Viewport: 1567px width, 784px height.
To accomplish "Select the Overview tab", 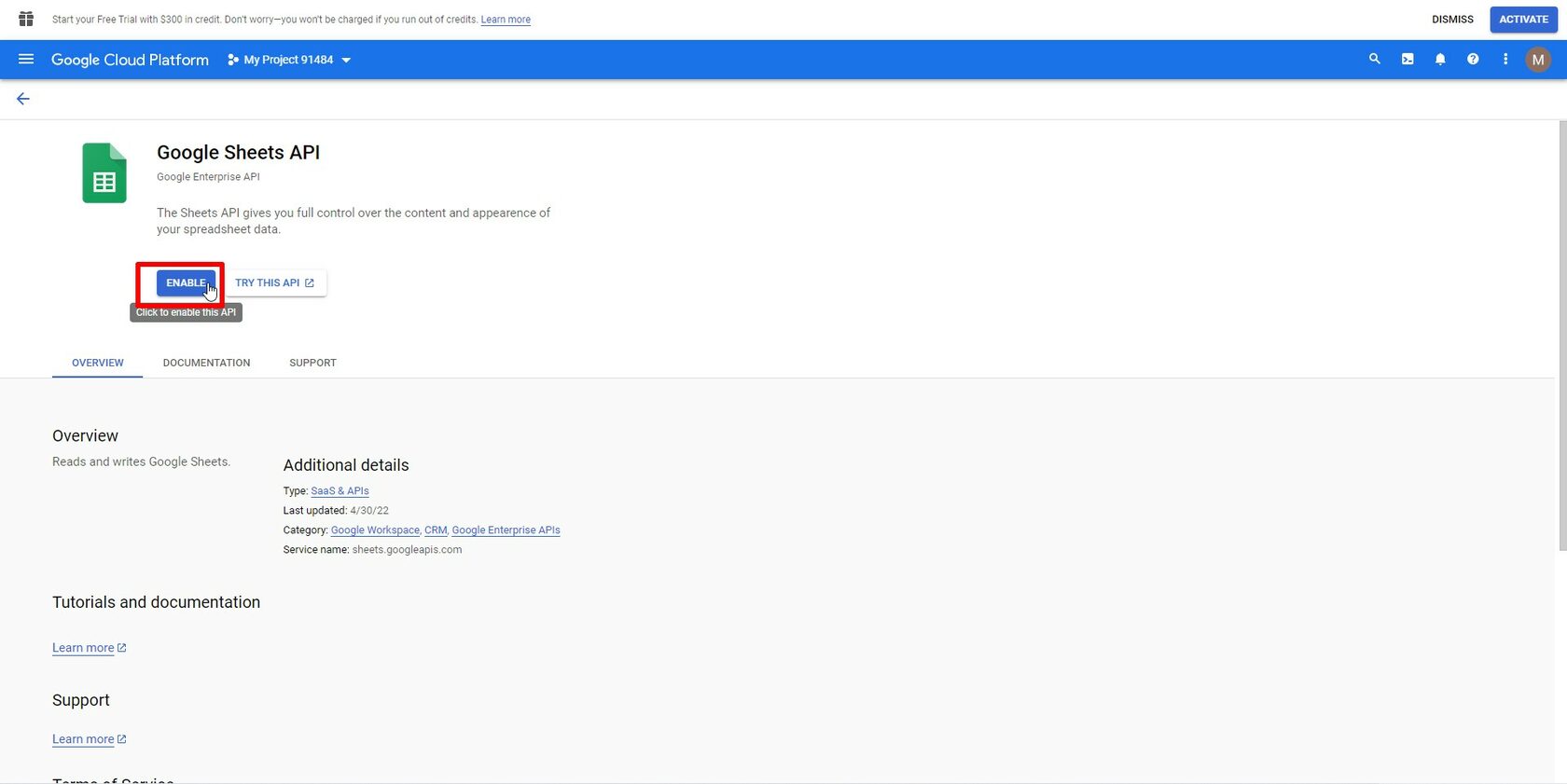I will tap(98, 363).
